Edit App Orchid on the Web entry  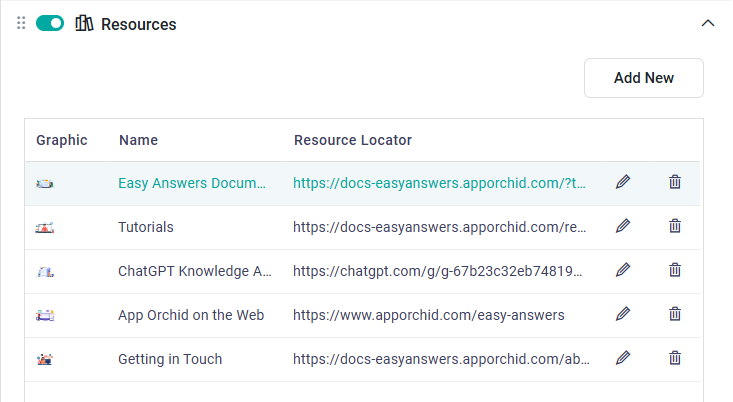coord(623,314)
